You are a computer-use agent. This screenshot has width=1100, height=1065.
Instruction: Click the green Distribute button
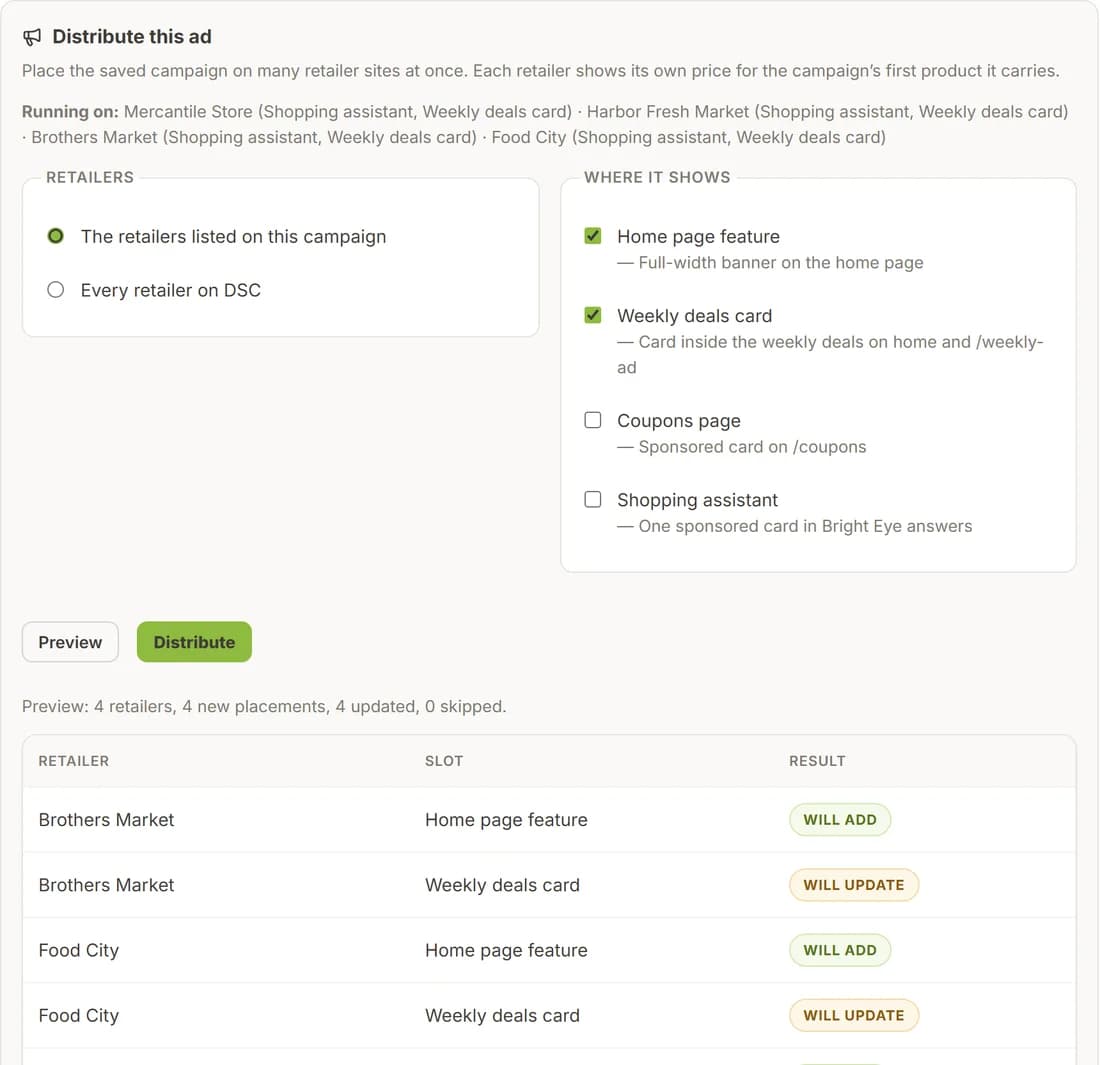pyautogui.click(x=194, y=642)
